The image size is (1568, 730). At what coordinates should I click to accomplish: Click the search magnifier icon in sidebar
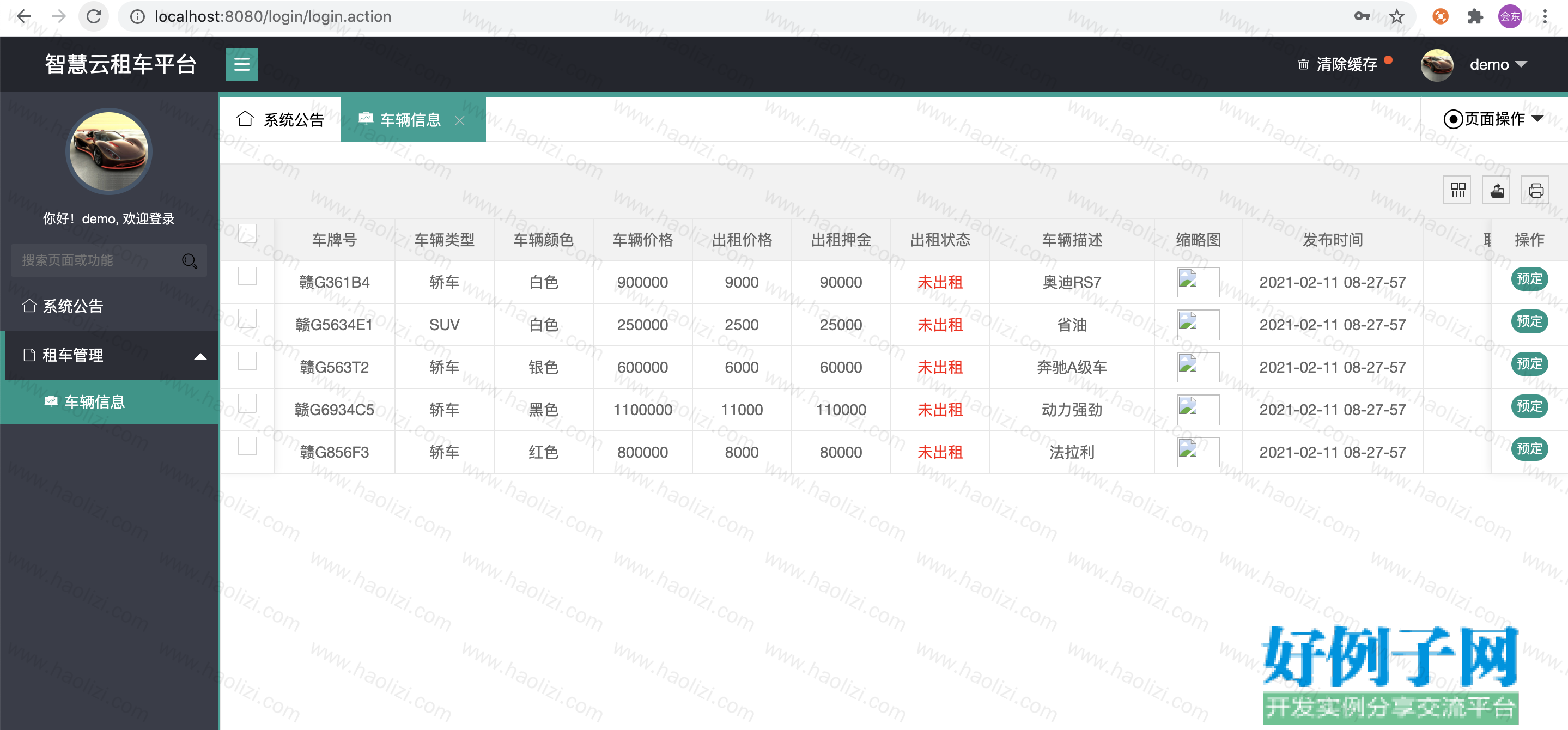[x=189, y=260]
